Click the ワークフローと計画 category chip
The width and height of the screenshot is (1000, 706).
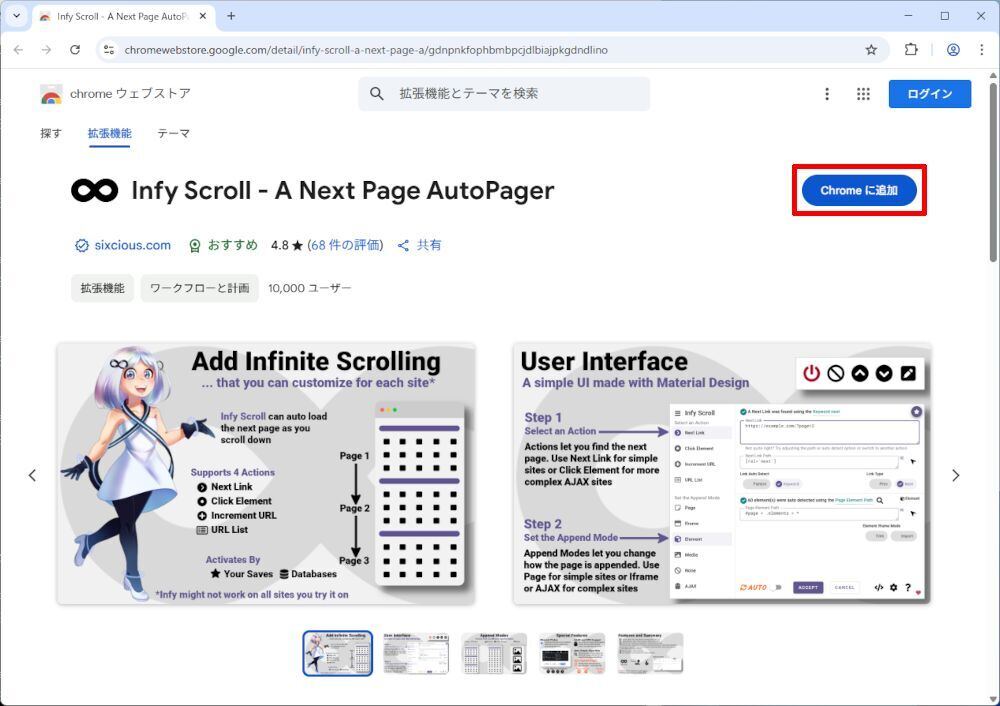click(x=200, y=288)
